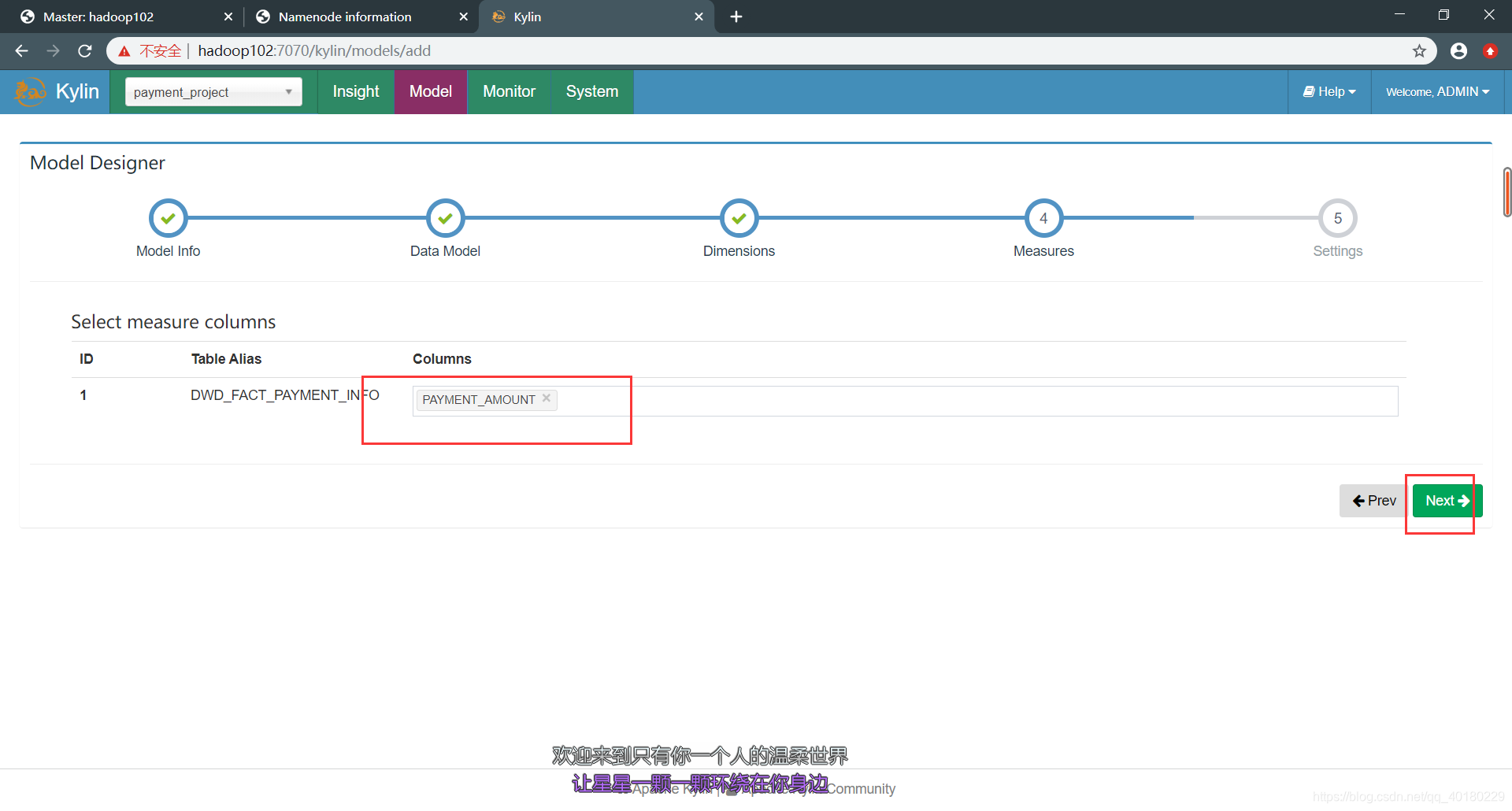The image size is (1512, 811).
Task: Go back with browser back arrow
Action: [x=21, y=51]
